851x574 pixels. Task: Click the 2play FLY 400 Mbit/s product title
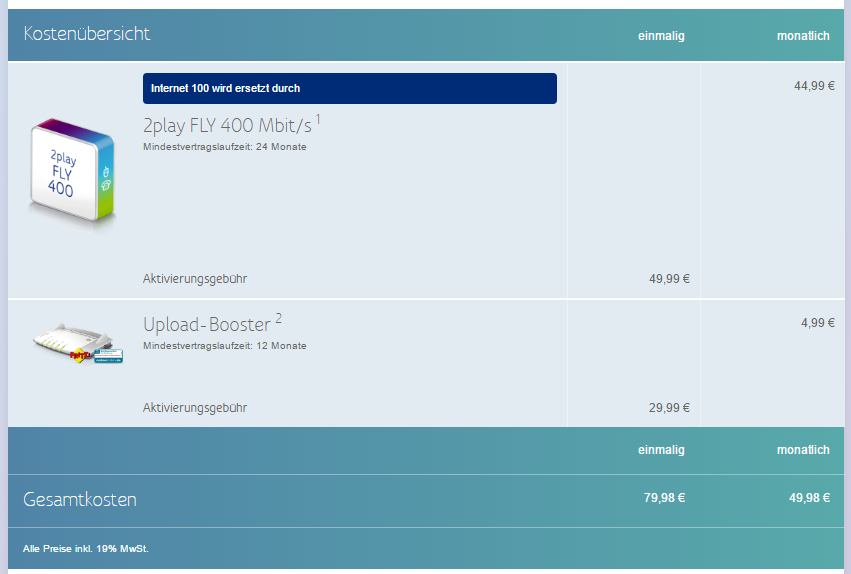pos(227,126)
